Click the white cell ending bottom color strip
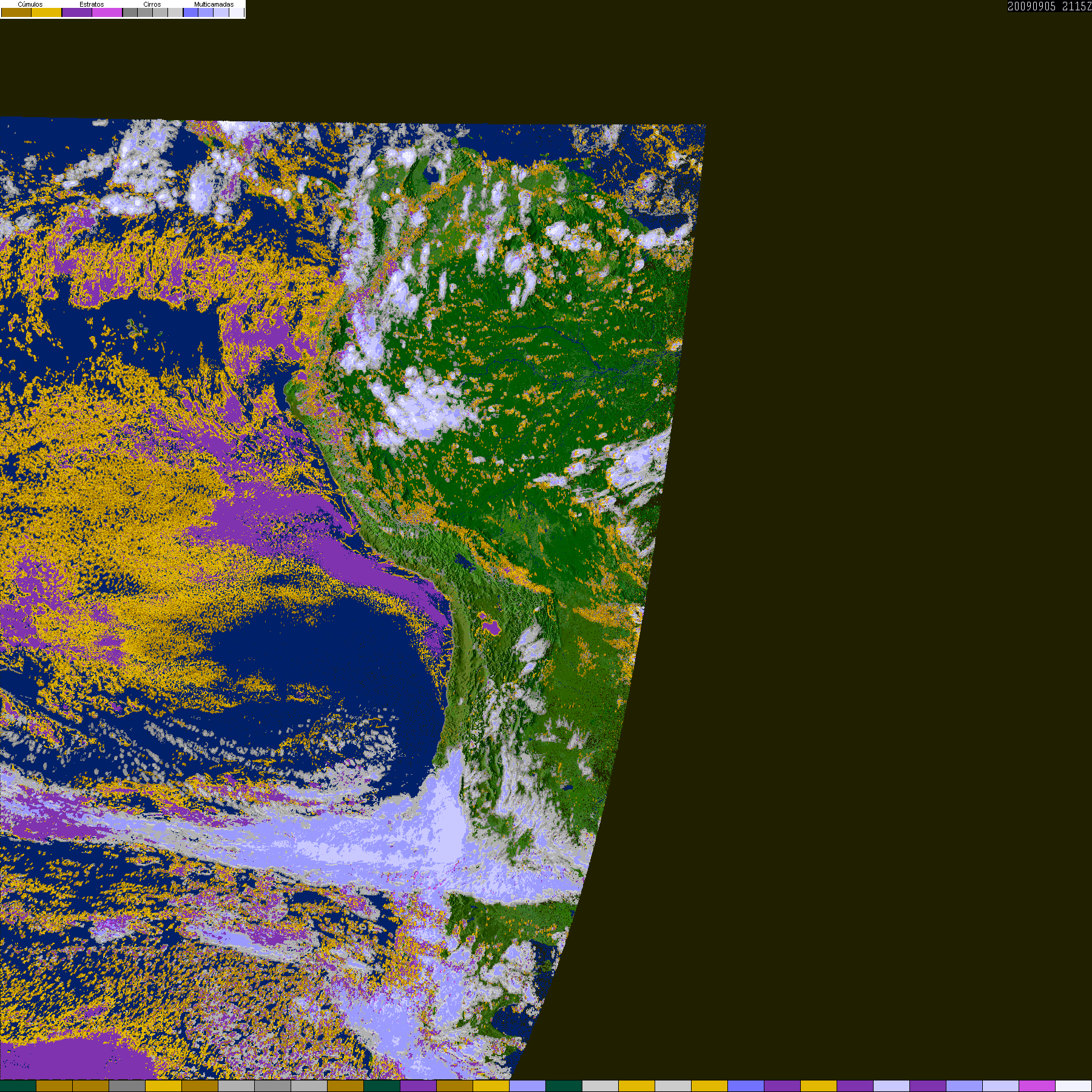The height and width of the screenshot is (1092, 1092). tap(1074, 1086)
